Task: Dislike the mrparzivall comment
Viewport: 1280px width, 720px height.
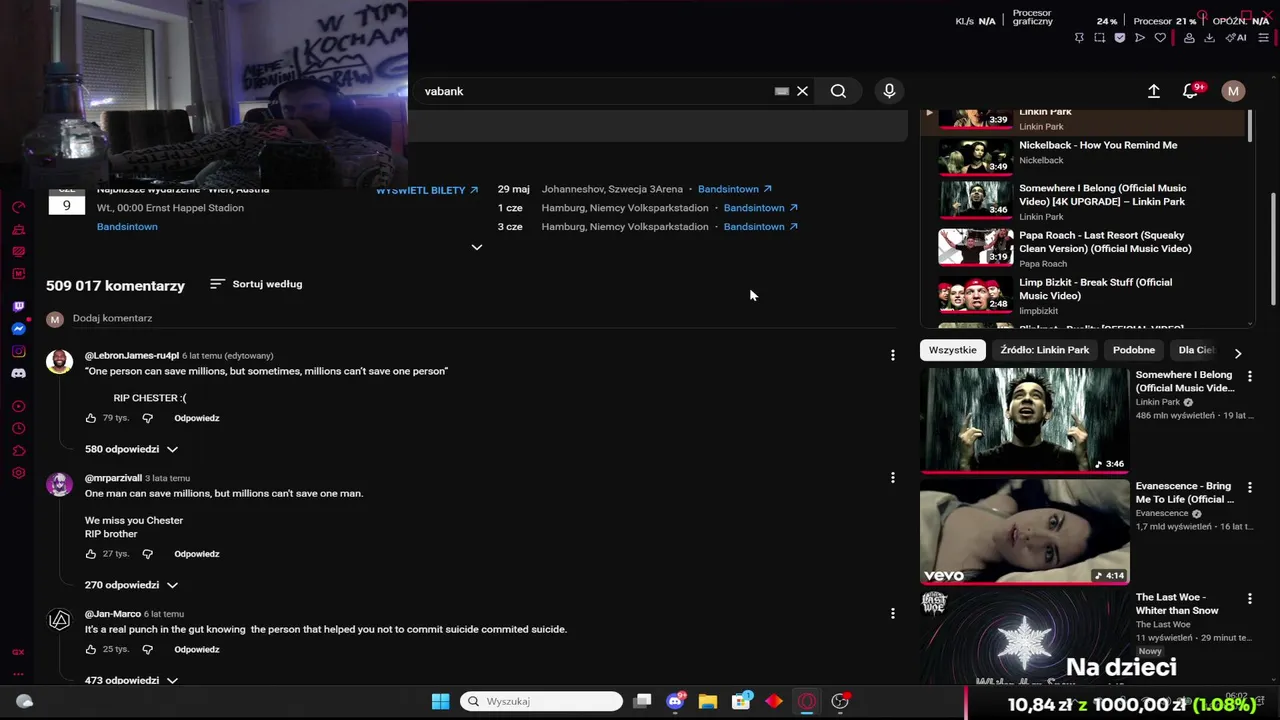Action: 147,554
